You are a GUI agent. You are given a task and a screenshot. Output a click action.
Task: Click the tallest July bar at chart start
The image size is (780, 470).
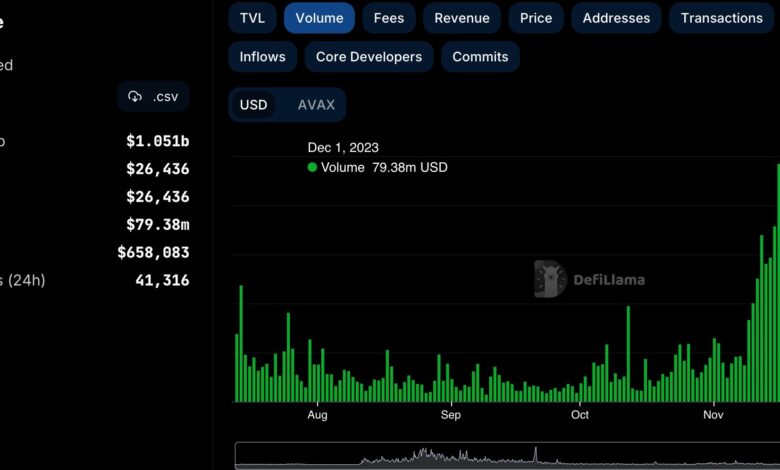coord(241,345)
